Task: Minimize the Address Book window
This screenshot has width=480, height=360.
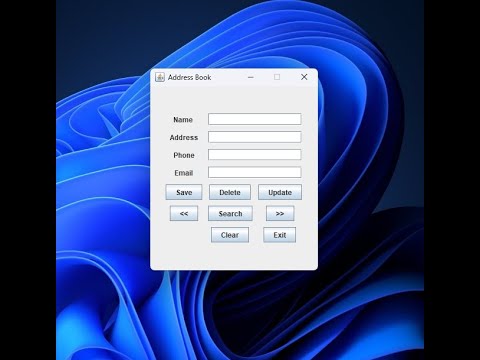Action: click(x=251, y=77)
